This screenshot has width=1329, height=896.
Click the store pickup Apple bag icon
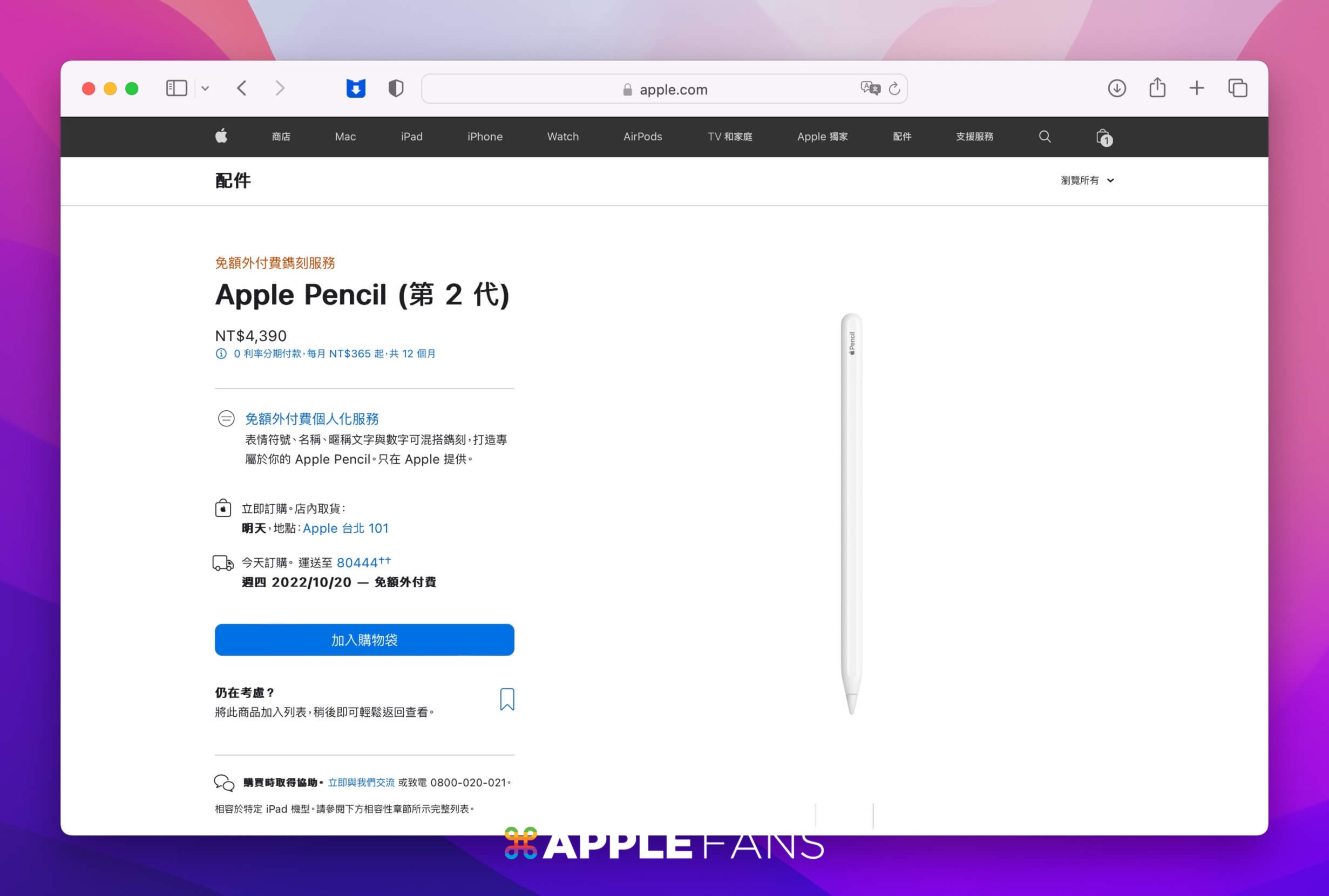click(223, 508)
